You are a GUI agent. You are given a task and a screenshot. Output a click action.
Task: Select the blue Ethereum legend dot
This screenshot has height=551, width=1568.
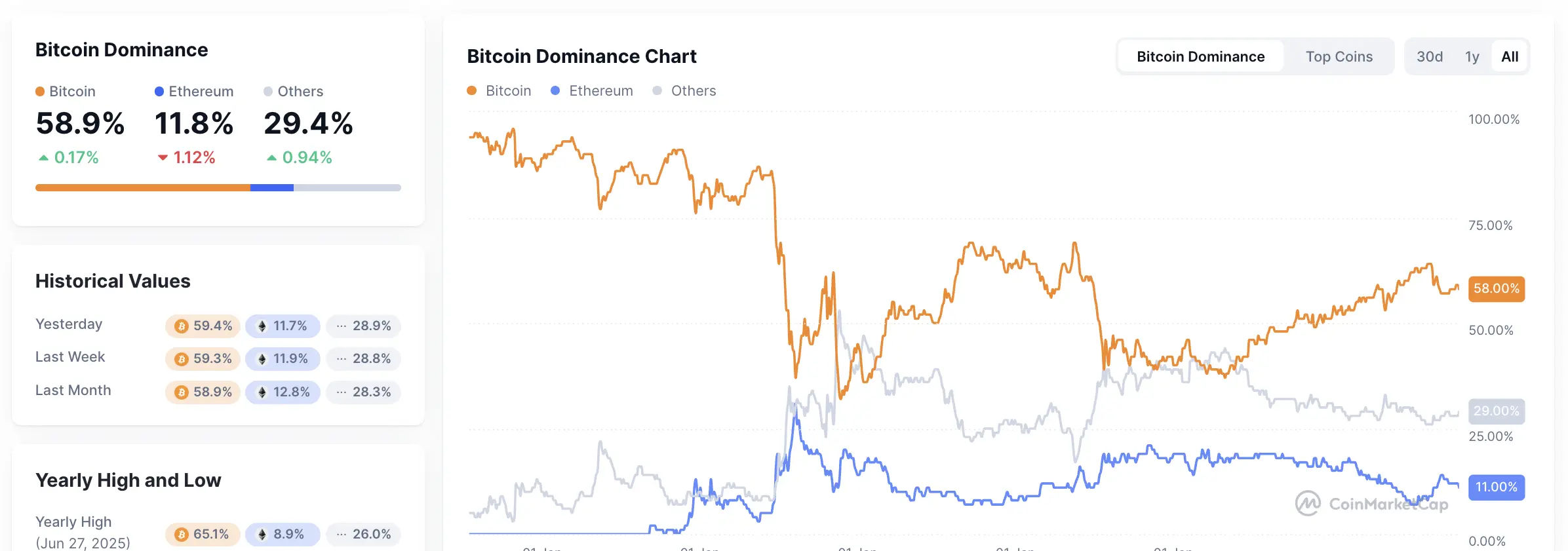[556, 90]
